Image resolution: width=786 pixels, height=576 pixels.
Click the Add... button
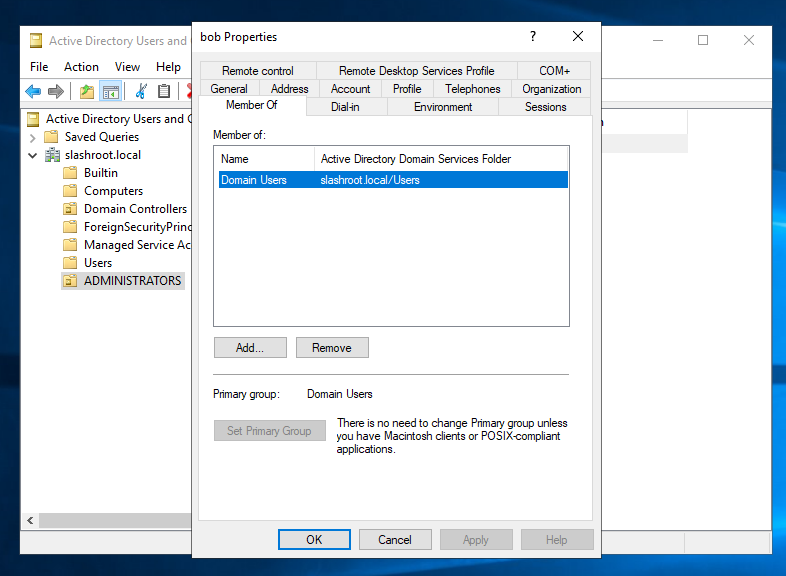(x=250, y=348)
